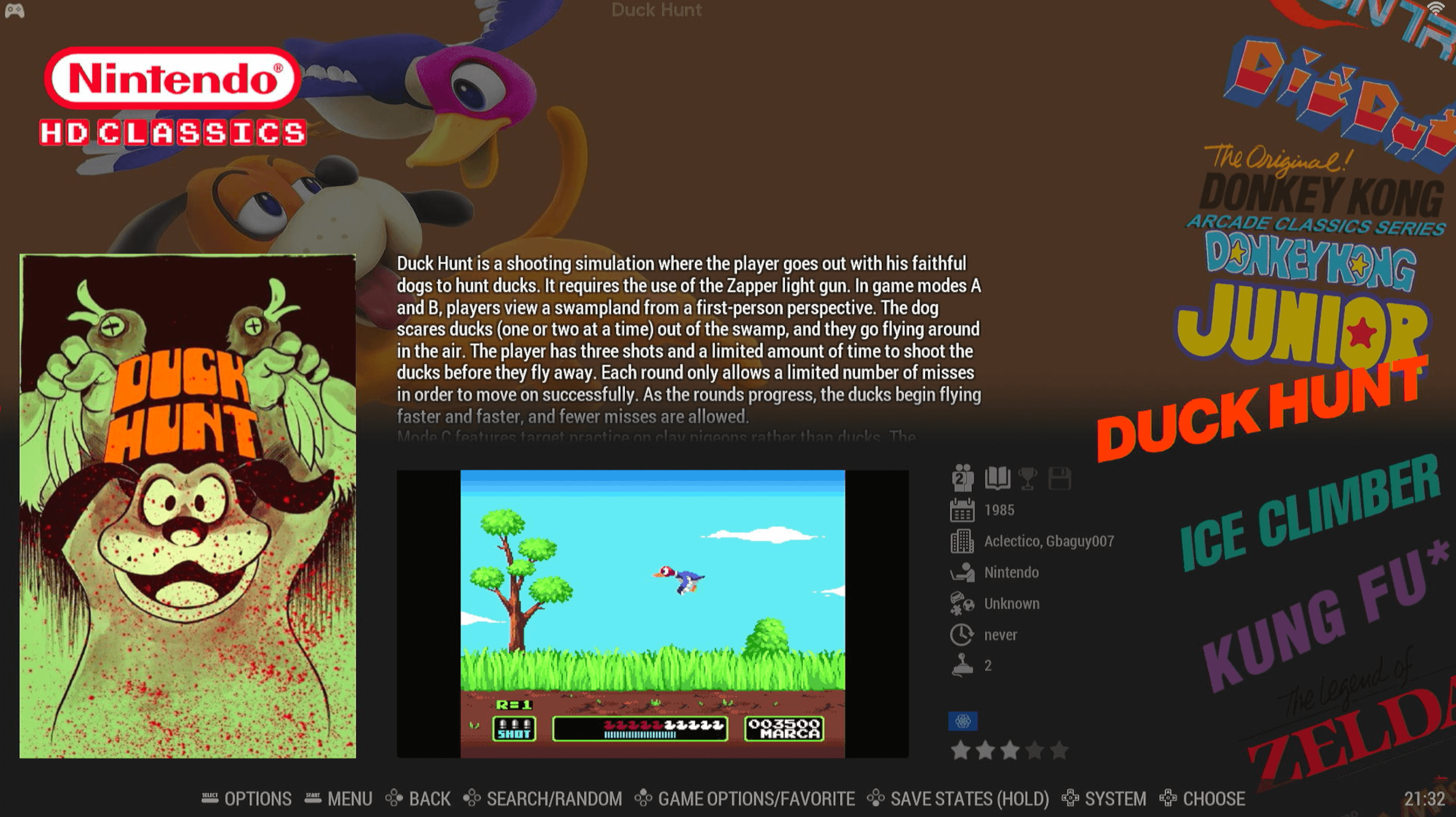The width and height of the screenshot is (1456, 817).
Task: Select SAVE STATES (HOLD) in help bar
Action: (x=969, y=799)
